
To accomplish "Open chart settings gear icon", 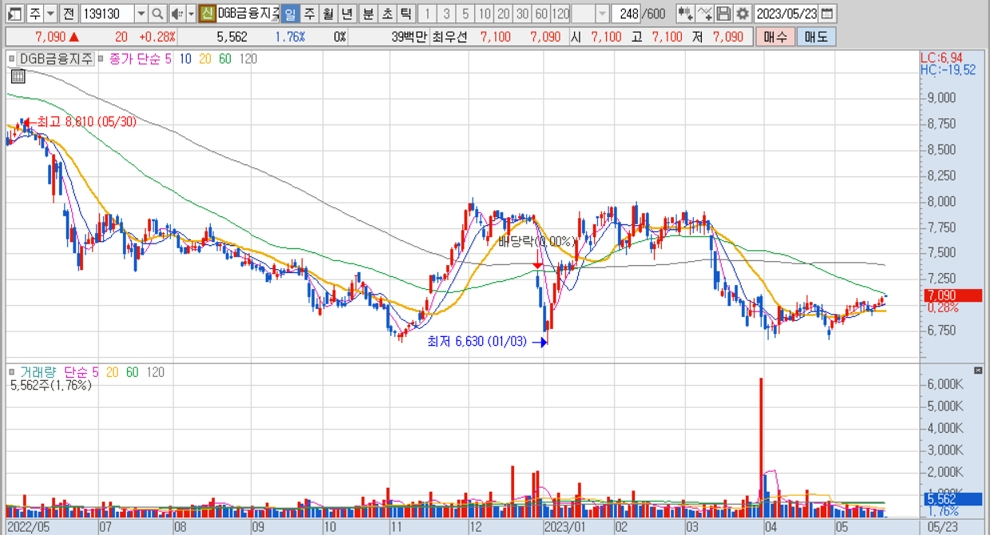I will tap(742, 14).
